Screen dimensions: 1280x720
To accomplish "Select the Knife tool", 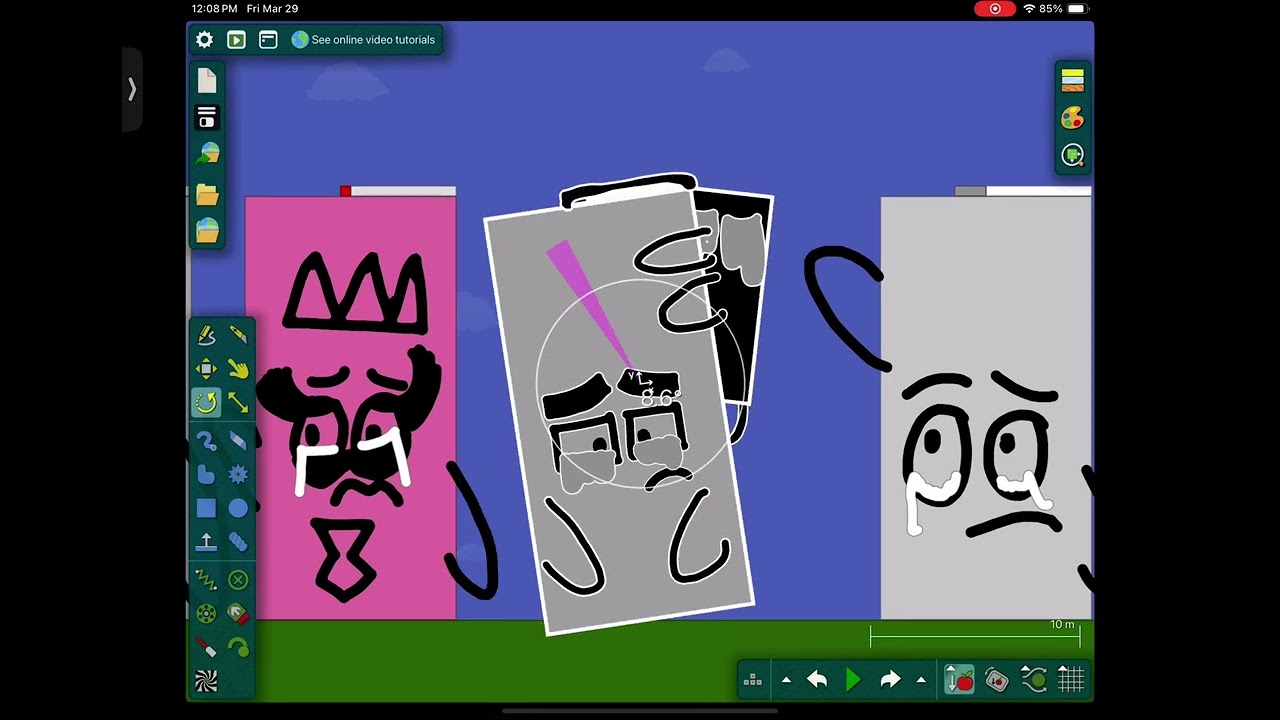I will 238,335.
